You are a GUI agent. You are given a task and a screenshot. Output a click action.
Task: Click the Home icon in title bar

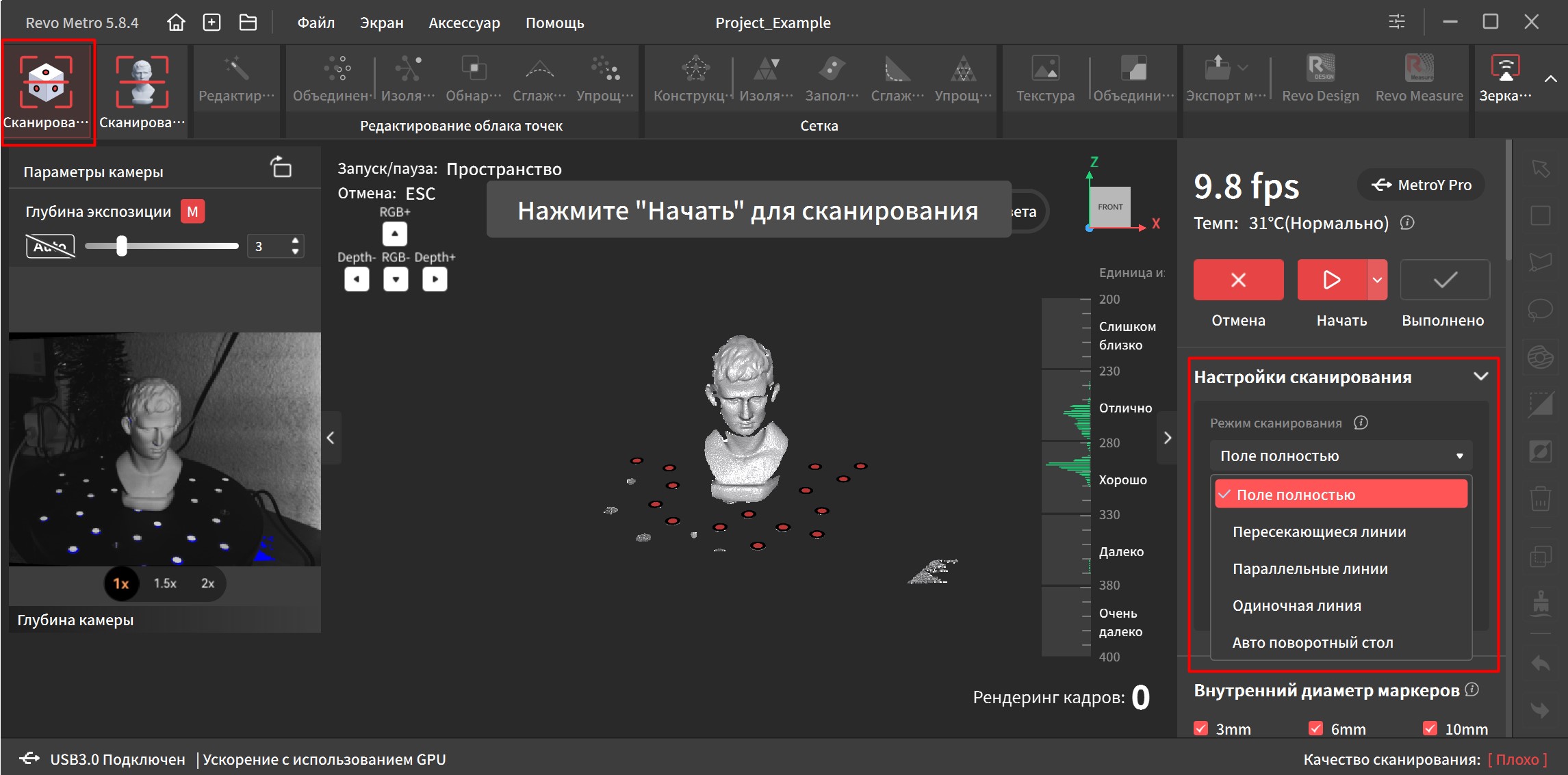(x=176, y=23)
